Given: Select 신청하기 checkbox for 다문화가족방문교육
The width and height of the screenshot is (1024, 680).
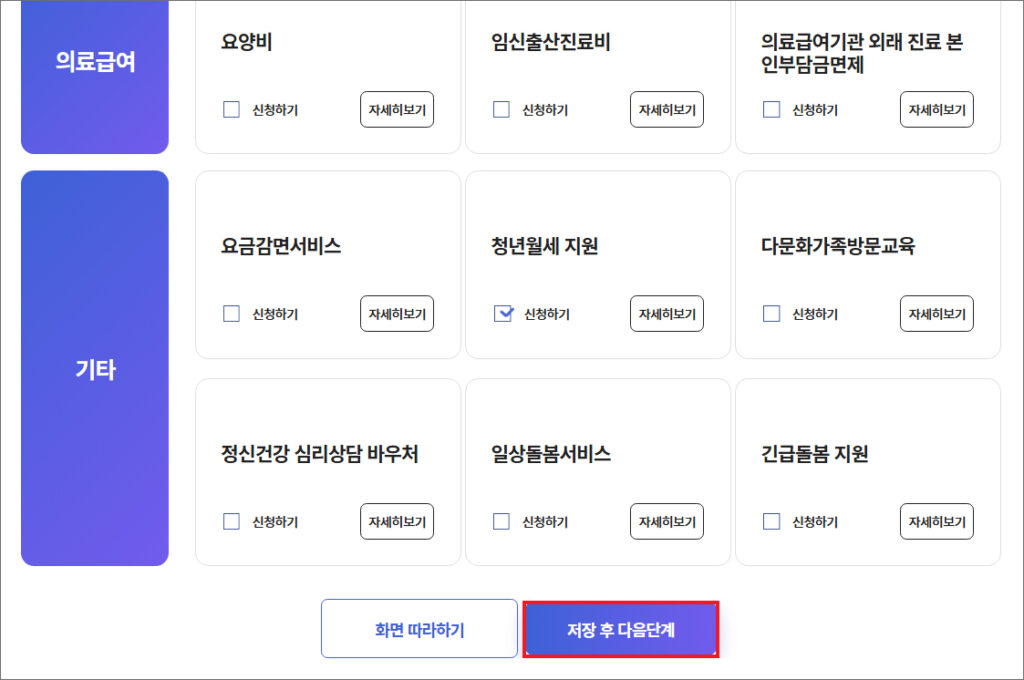Looking at the screenshot, I should [772, 314].
